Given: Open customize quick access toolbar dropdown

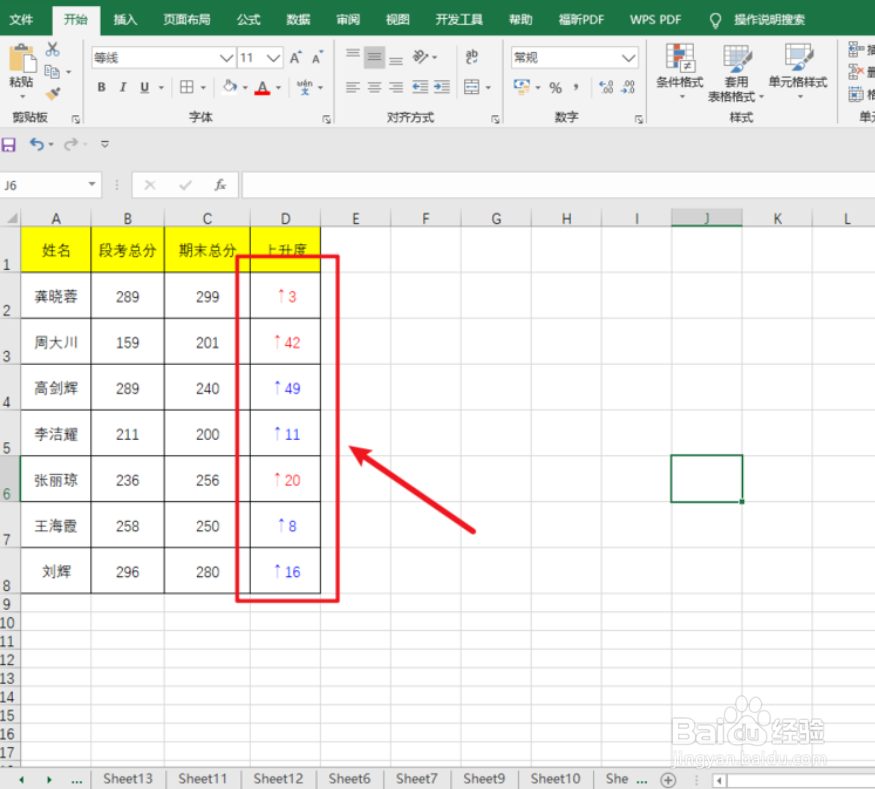Looking at the screenshot, I should click(x=104, y=145).
